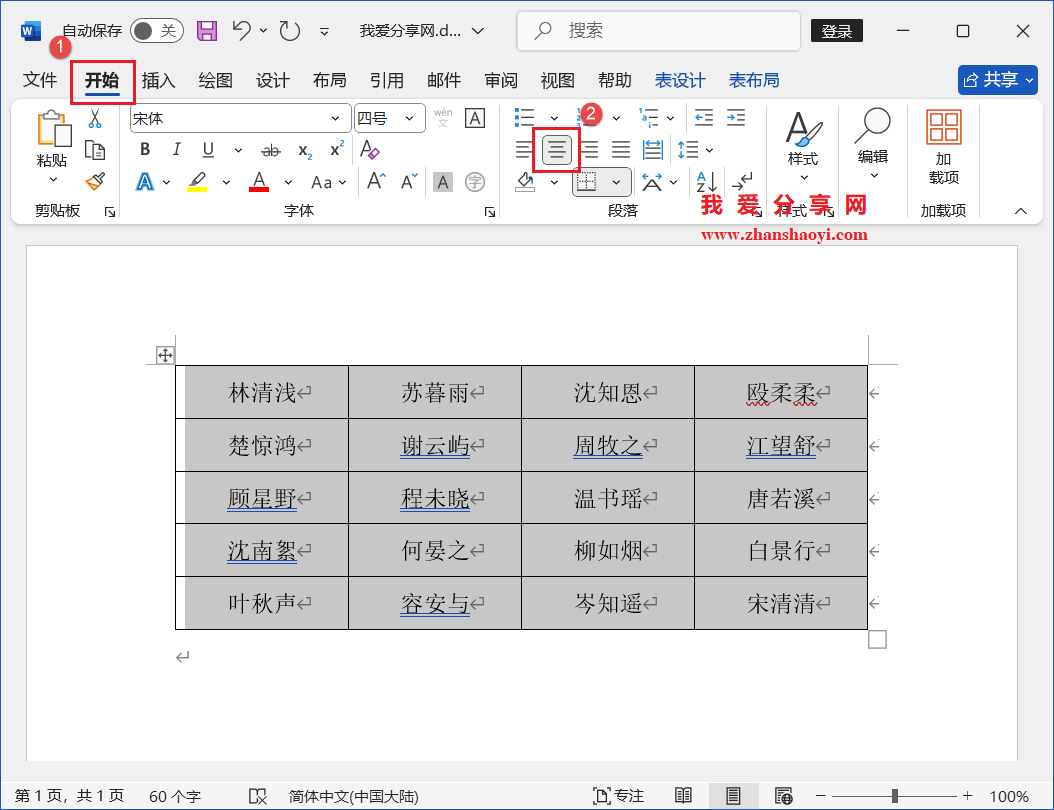The height and width of the screenshot is (810, 1054).
Task: Open Customize Quick Access Toolbar dropdown
Action: pyautogui.click(x=324, y=32)
